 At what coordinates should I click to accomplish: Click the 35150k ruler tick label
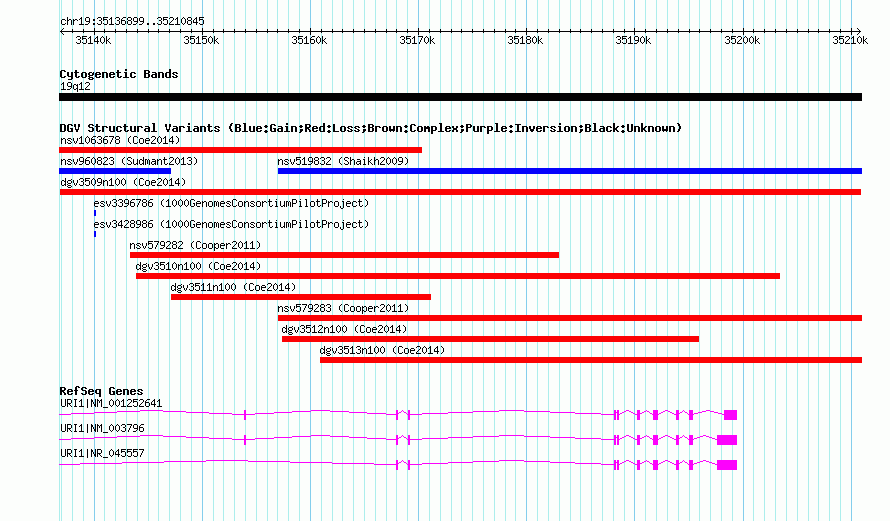click(201, 40)
